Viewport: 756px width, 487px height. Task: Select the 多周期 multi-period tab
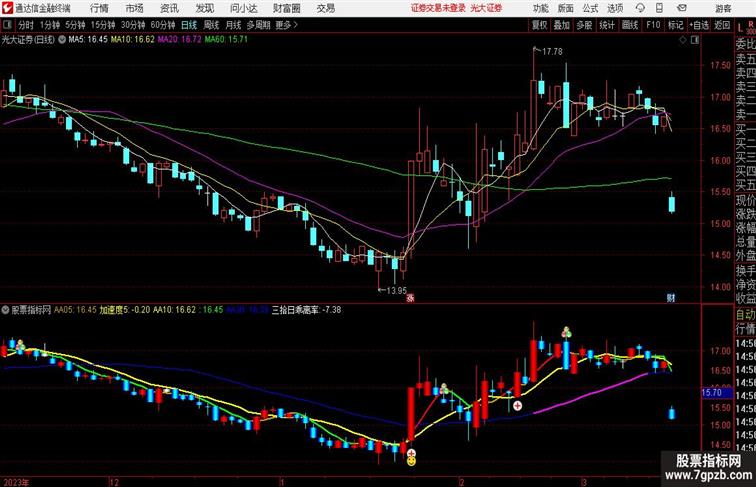point(258,25)
